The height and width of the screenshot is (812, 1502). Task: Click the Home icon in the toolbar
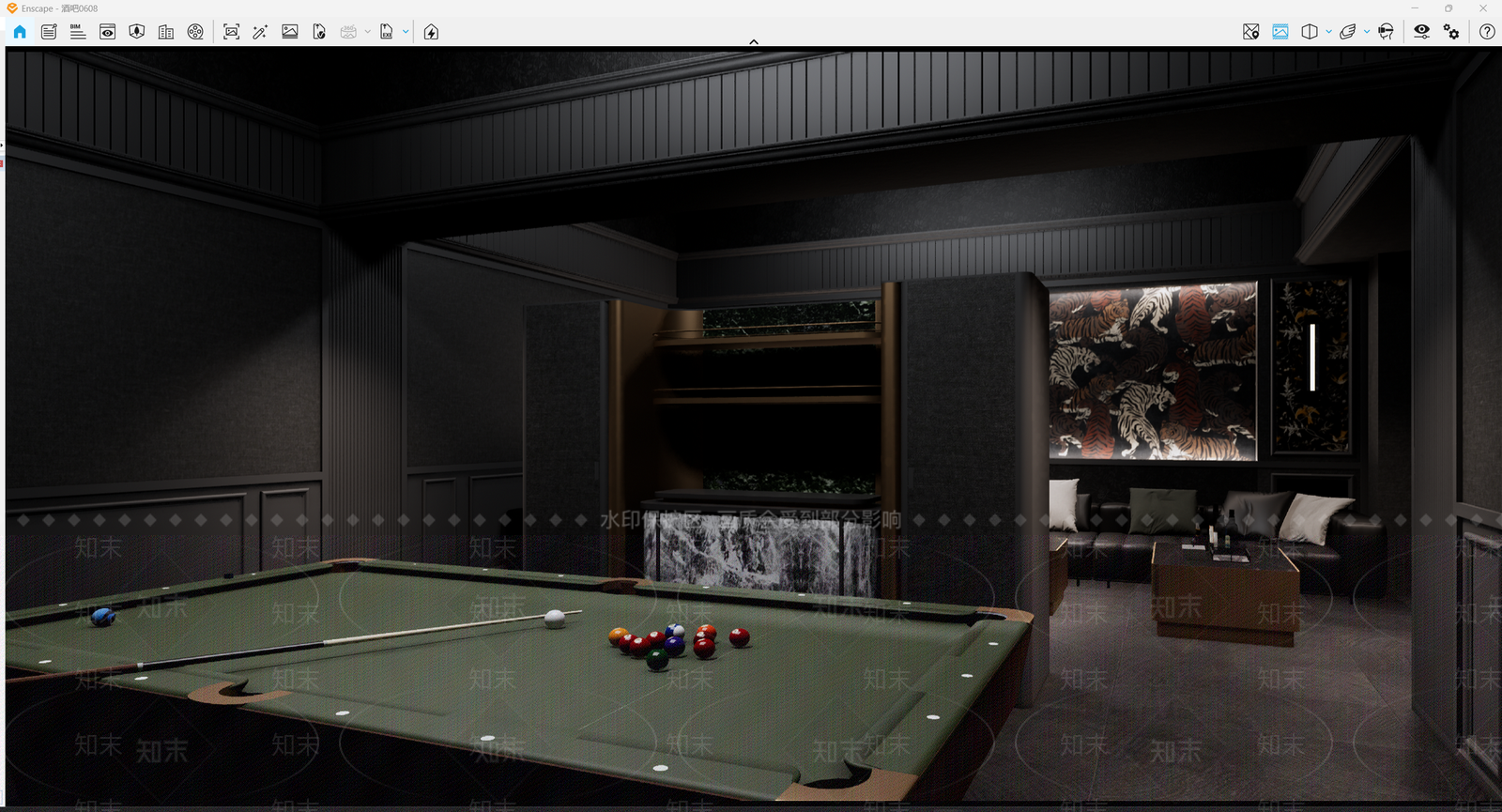tap(20, 32)
